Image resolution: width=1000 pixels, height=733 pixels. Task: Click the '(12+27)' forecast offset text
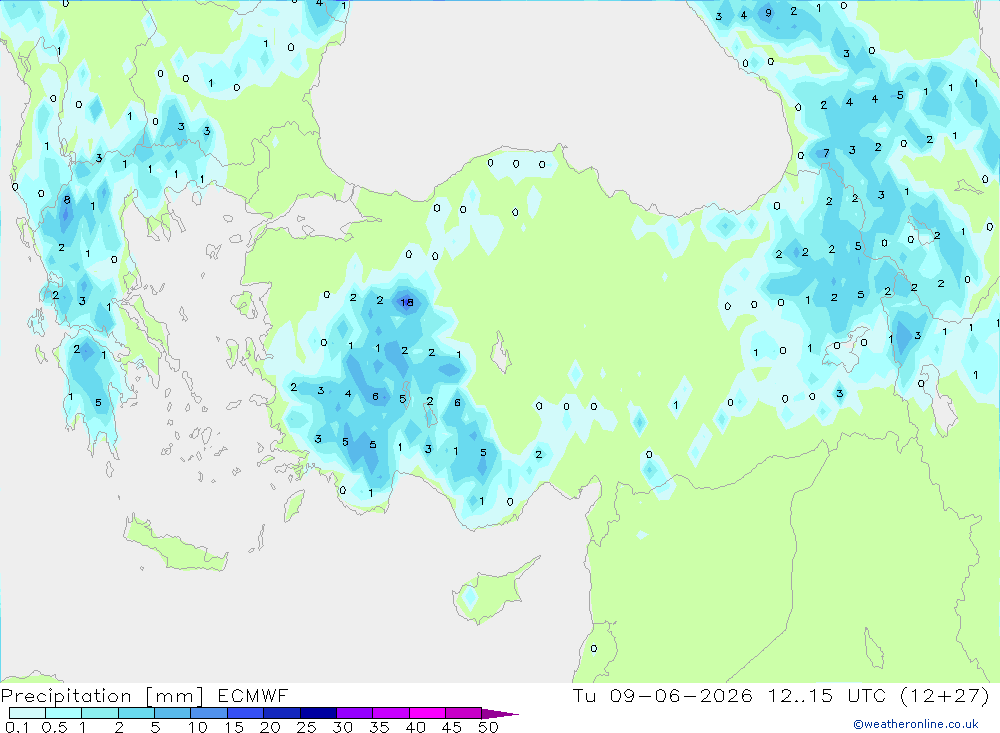(945, 695)
